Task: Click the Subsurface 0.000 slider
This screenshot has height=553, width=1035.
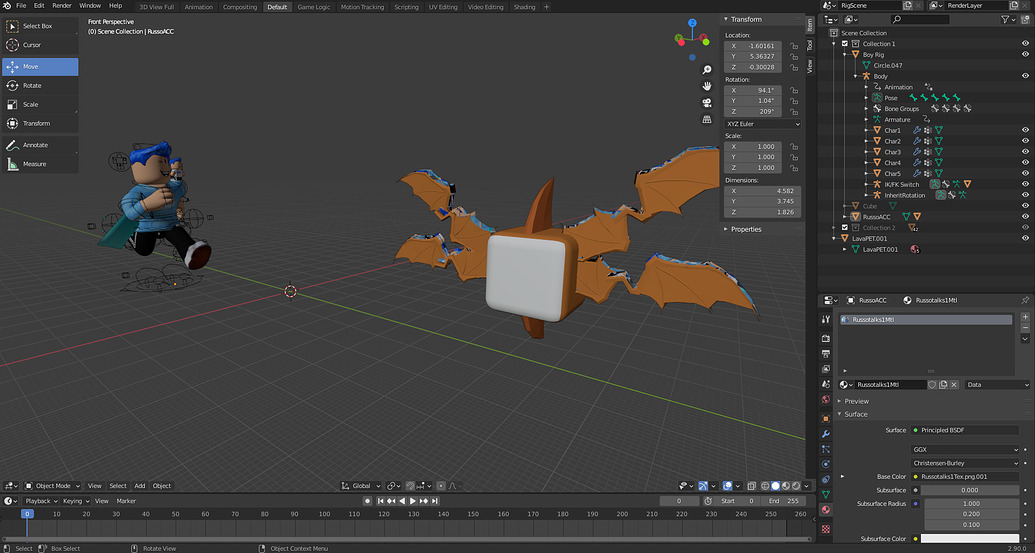Action: click(x=970, y=490)
